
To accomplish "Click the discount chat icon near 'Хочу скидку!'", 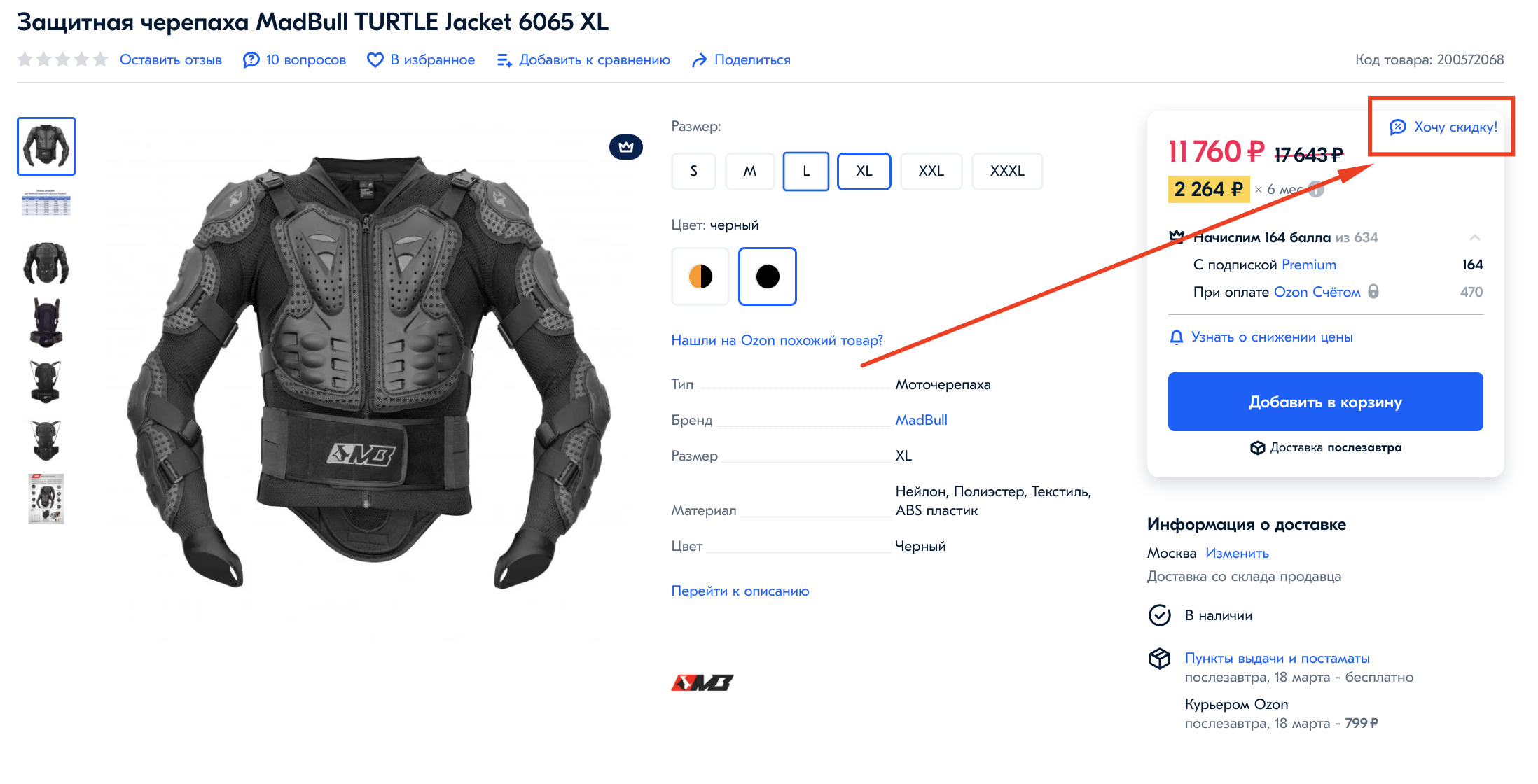I will click(1397, 127).
